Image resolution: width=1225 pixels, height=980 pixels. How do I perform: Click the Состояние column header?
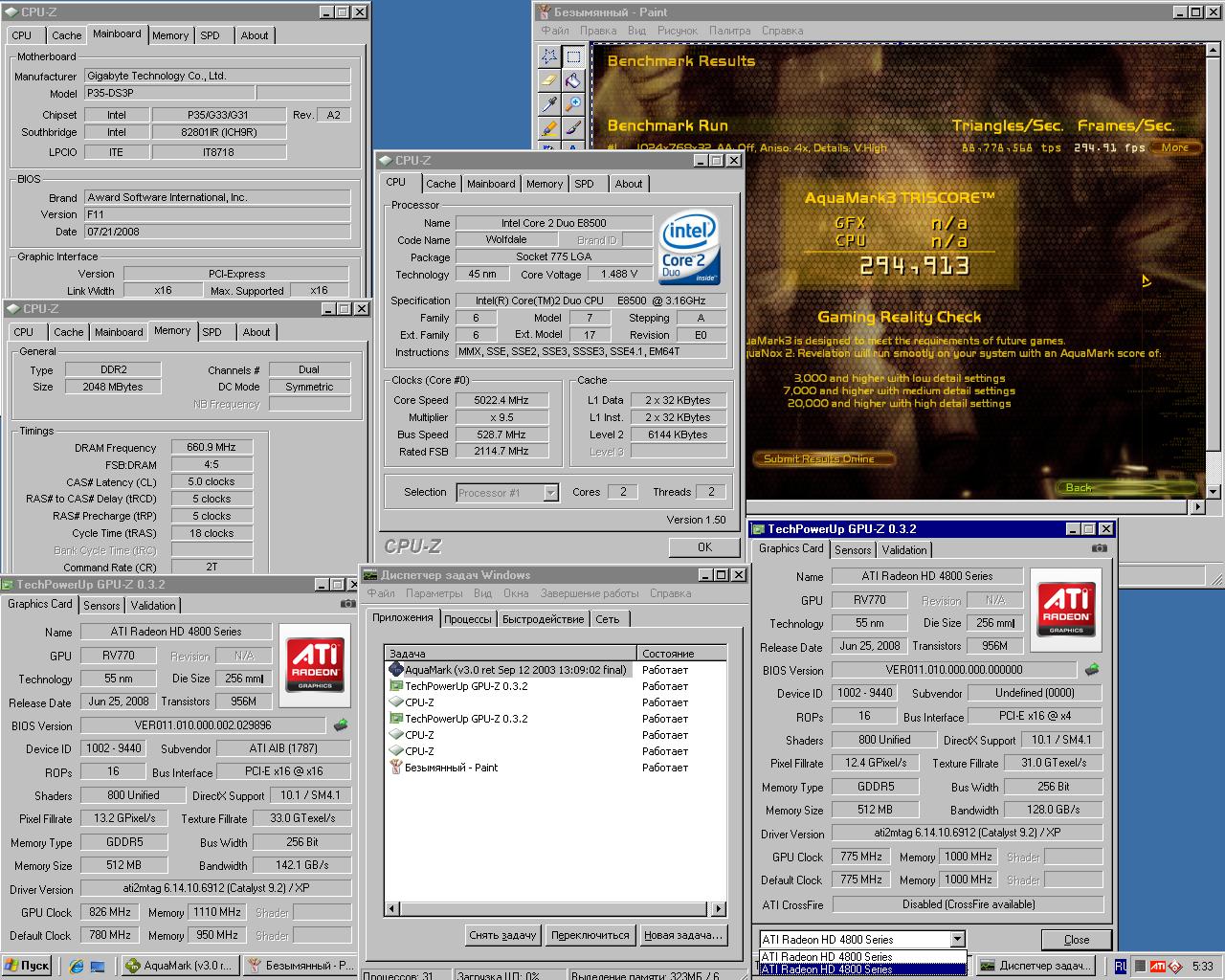coord(681,654)
